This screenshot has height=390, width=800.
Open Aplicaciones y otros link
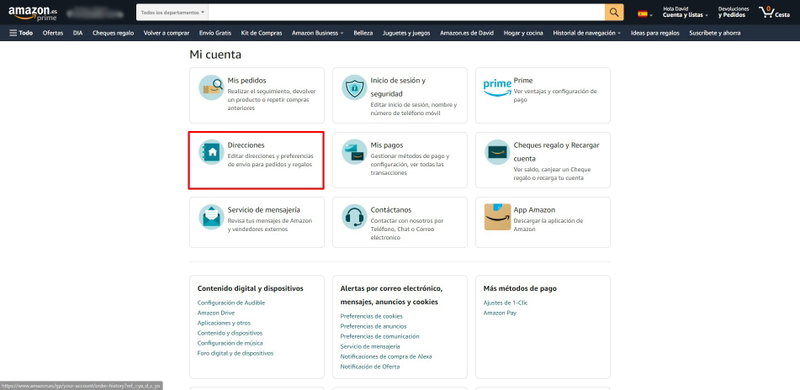click(x=223, y=323)
